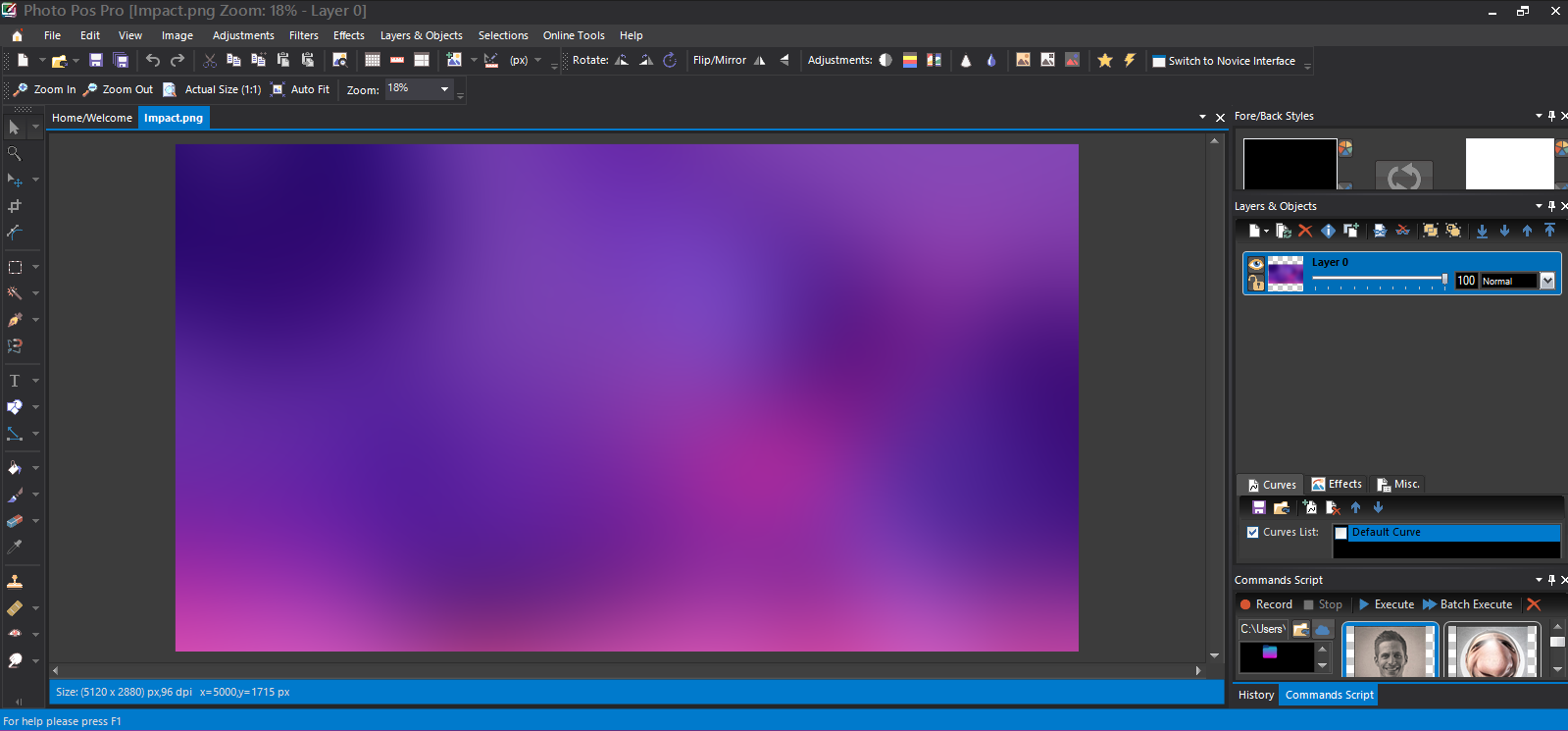The width and height of the screenshot is (1568, 731).
Task: Uncheck the Curves List checkbox
Action: [x=1252, y=532]
